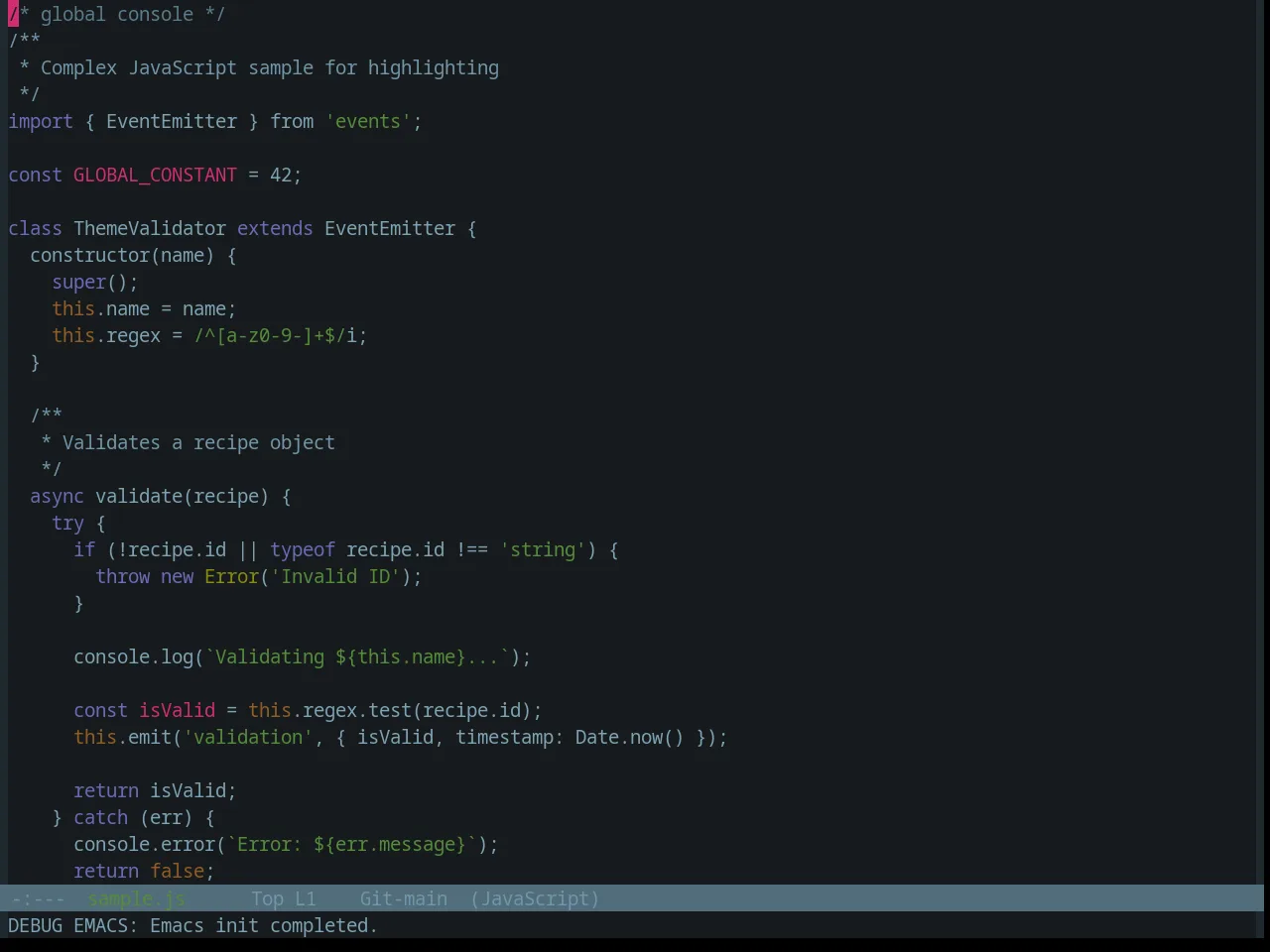The height and width of the screenshot is (952, 1270).
Task: Click the 'emit' method call
Action: (x=150, y=737)
